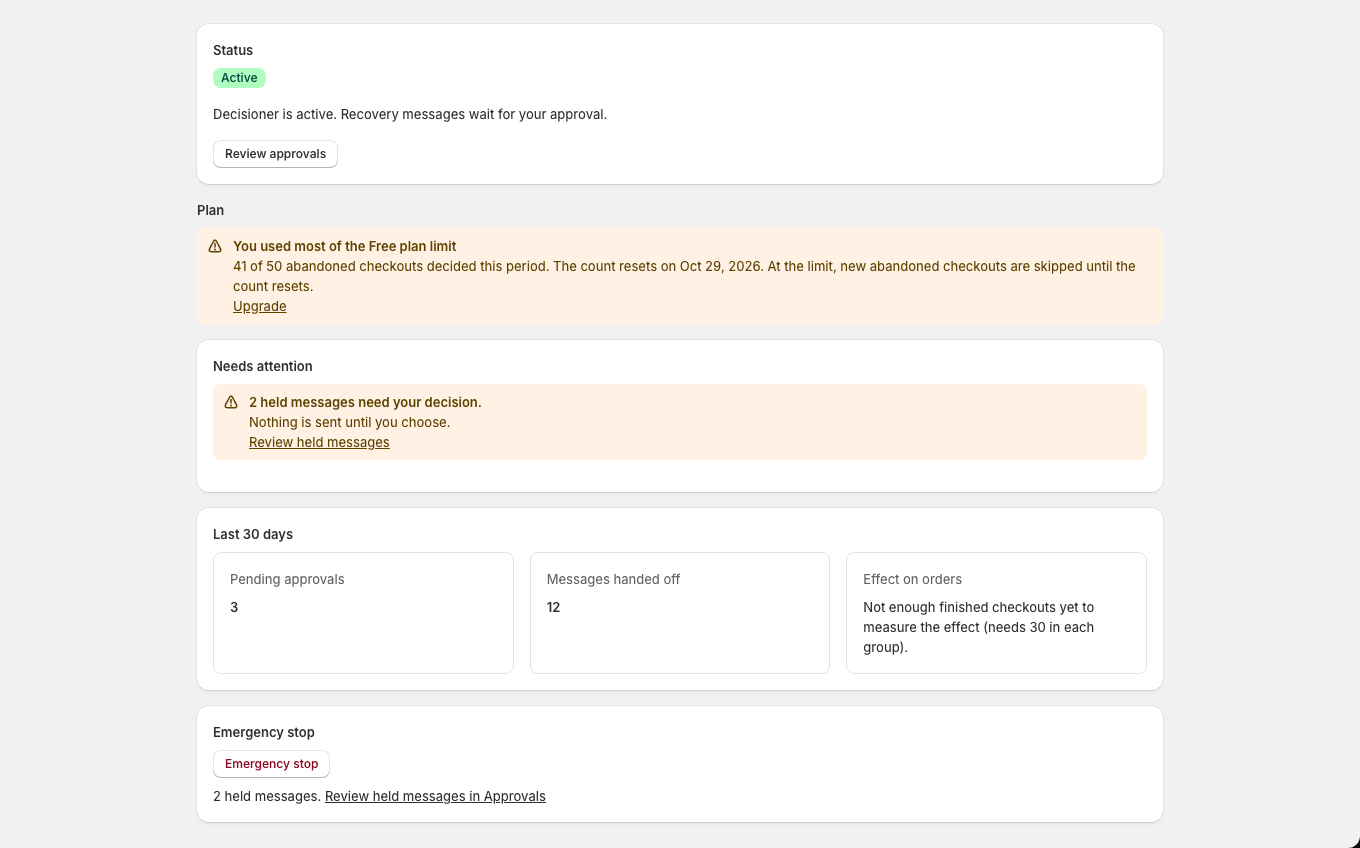Screen dimensions: 1360x848
Task: Select the Pending approvals card
Action: (363, 613)
